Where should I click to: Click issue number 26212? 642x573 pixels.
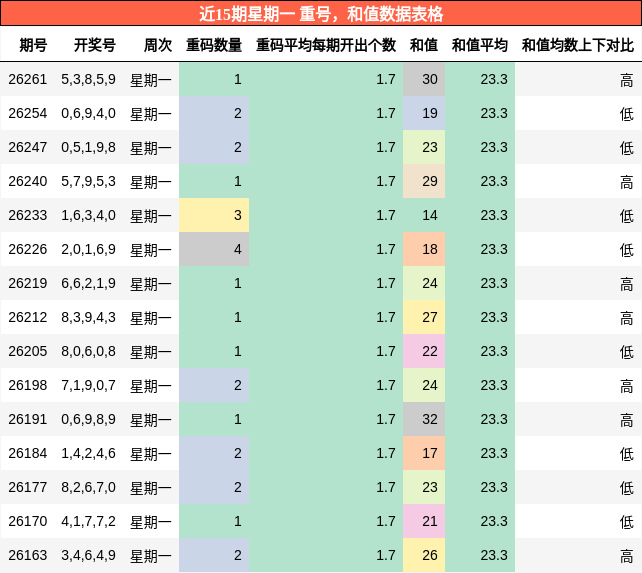tap(28, 317)
